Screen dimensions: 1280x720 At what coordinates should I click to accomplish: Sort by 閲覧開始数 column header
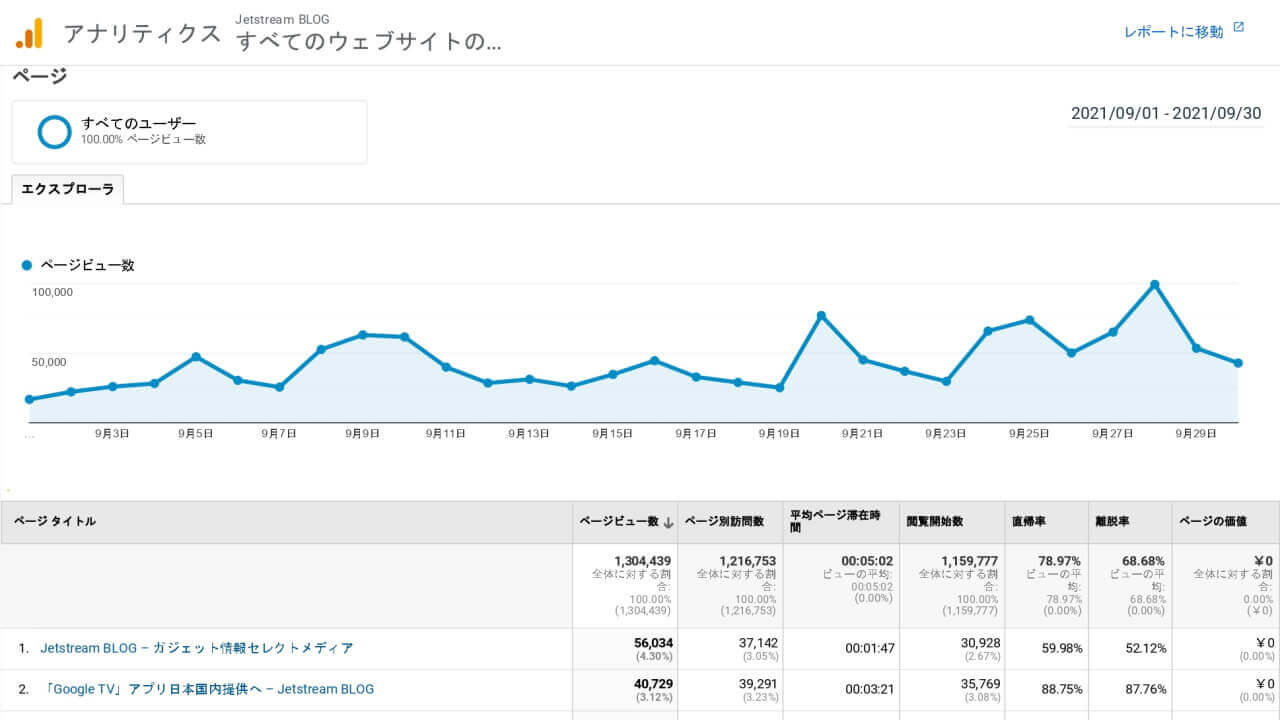tap(934, 521)
